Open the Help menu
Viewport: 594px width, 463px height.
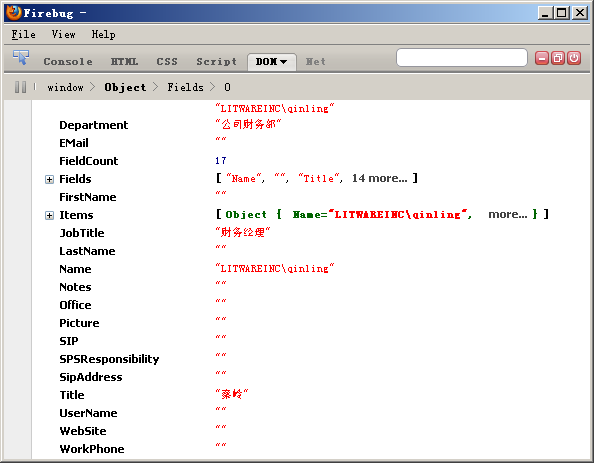click(x=103, y=34)
